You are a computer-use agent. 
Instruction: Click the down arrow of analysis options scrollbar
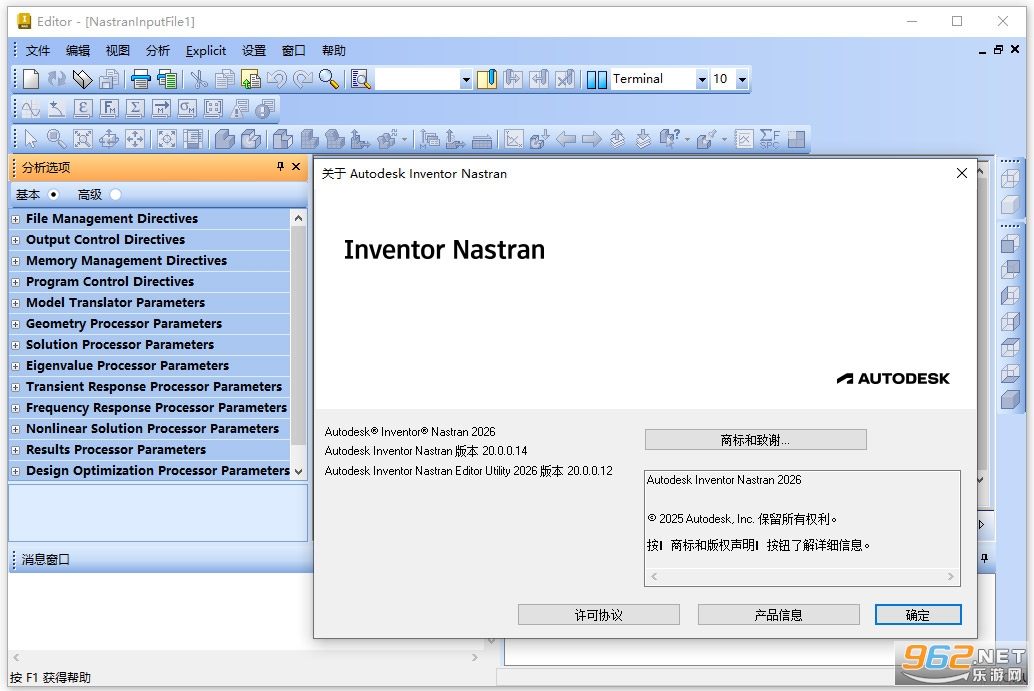(x=298, y=471)
